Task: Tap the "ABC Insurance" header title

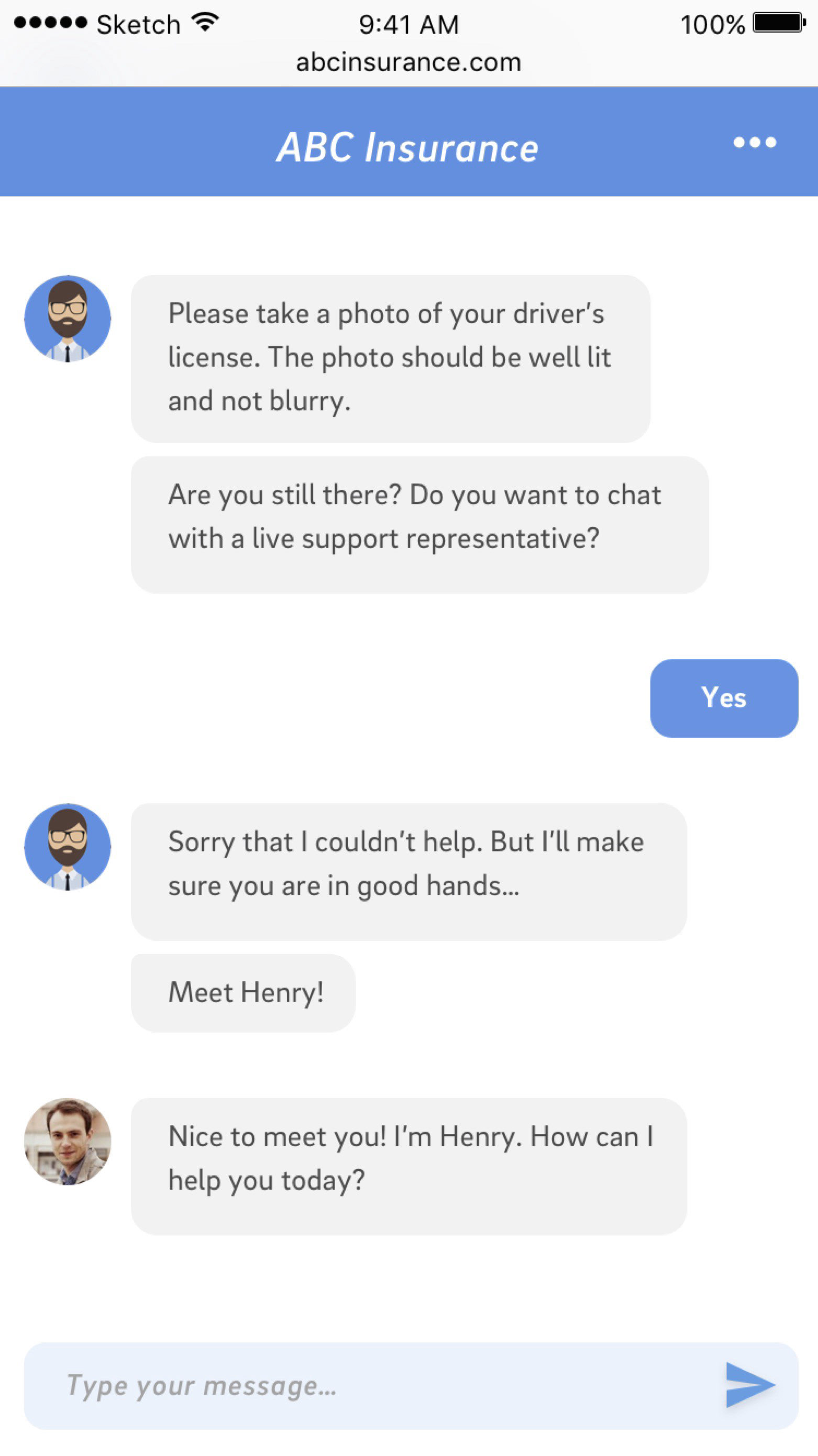Action: point(408,148)
